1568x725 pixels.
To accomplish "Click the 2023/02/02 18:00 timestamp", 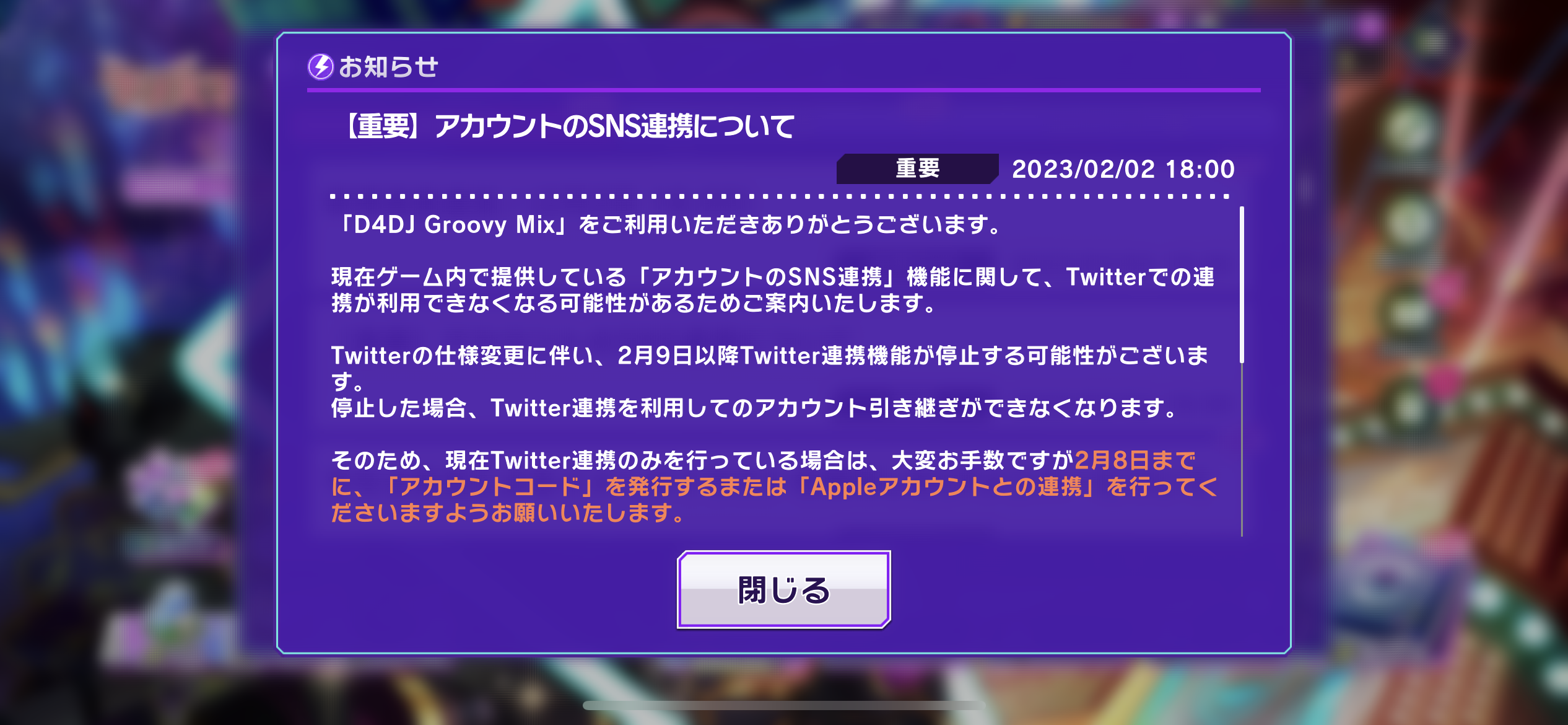I will point(1123,169).
